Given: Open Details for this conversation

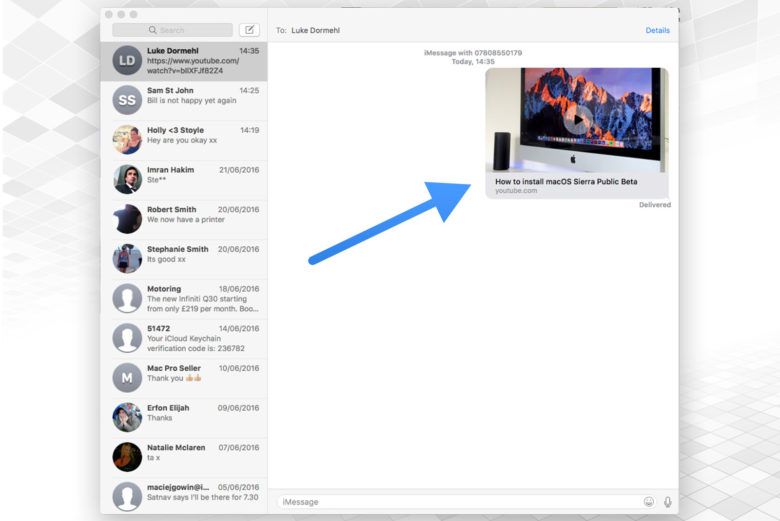Looking at the screenshot, I should (x=657, y=30).
